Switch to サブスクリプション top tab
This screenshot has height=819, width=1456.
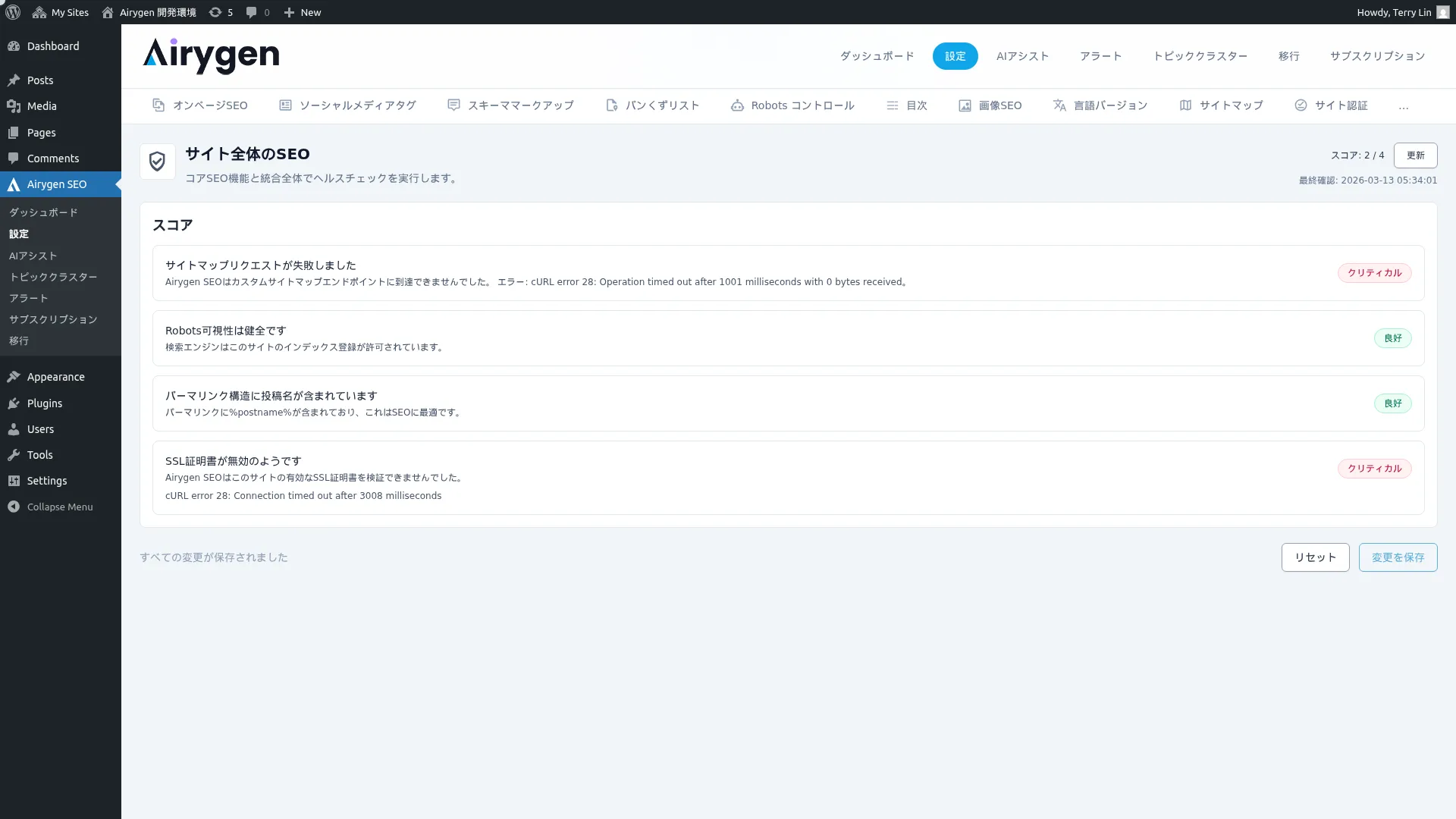[x=1377, y=56]
